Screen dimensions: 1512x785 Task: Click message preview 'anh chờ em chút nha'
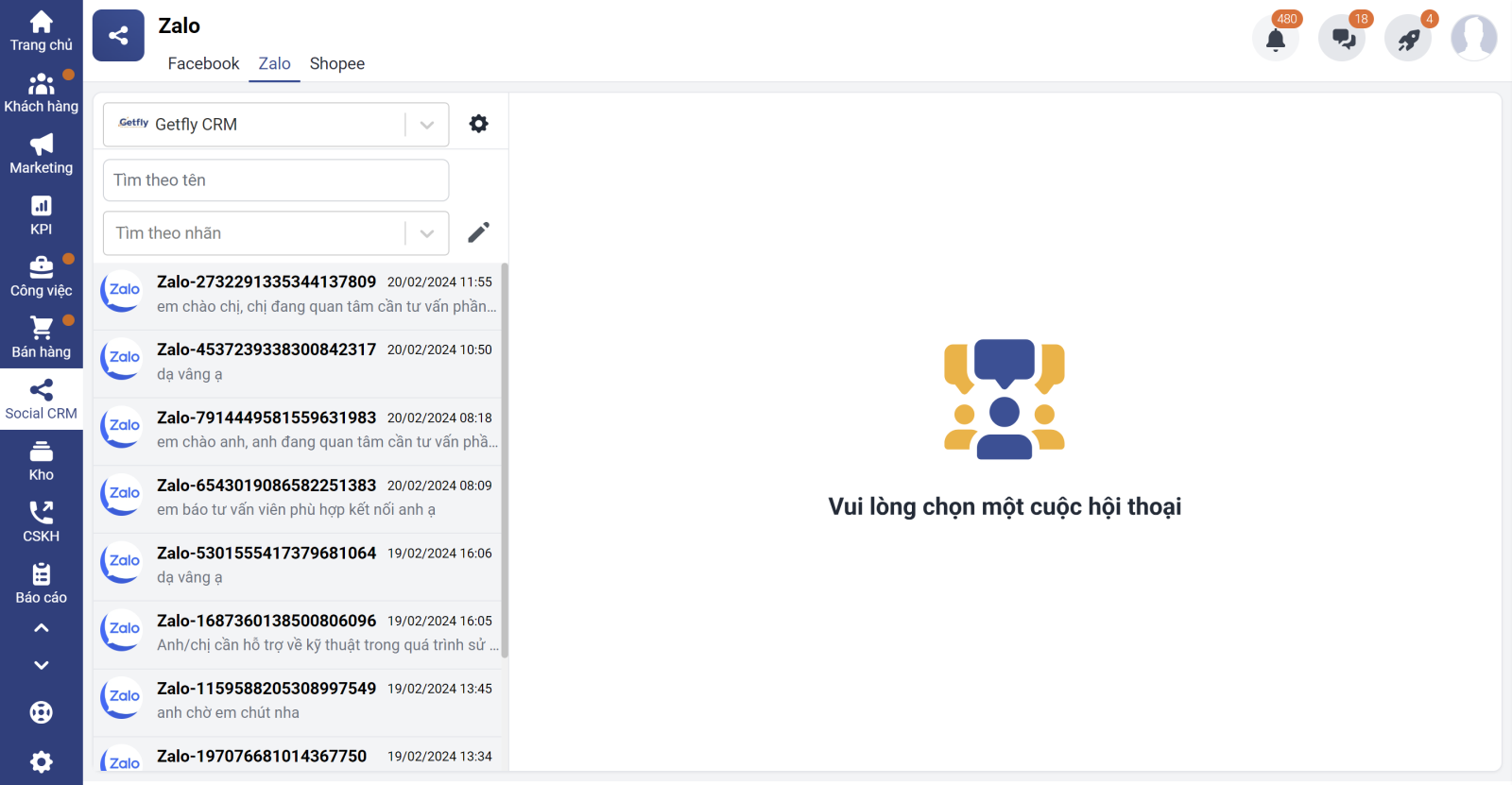[228, 713]
